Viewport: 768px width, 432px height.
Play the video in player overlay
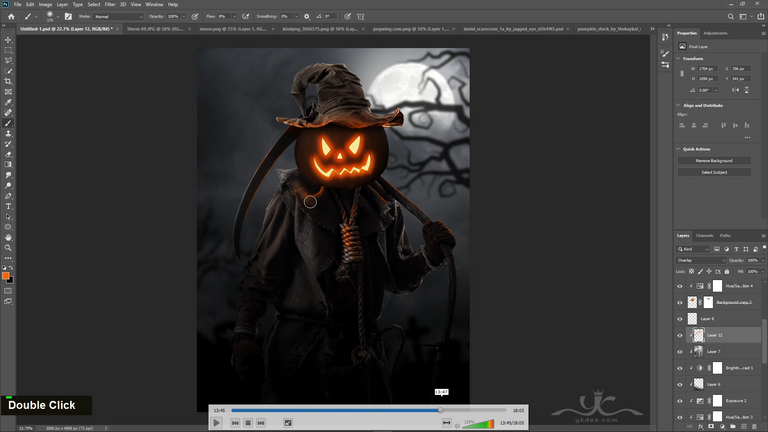tap(216, 423)
